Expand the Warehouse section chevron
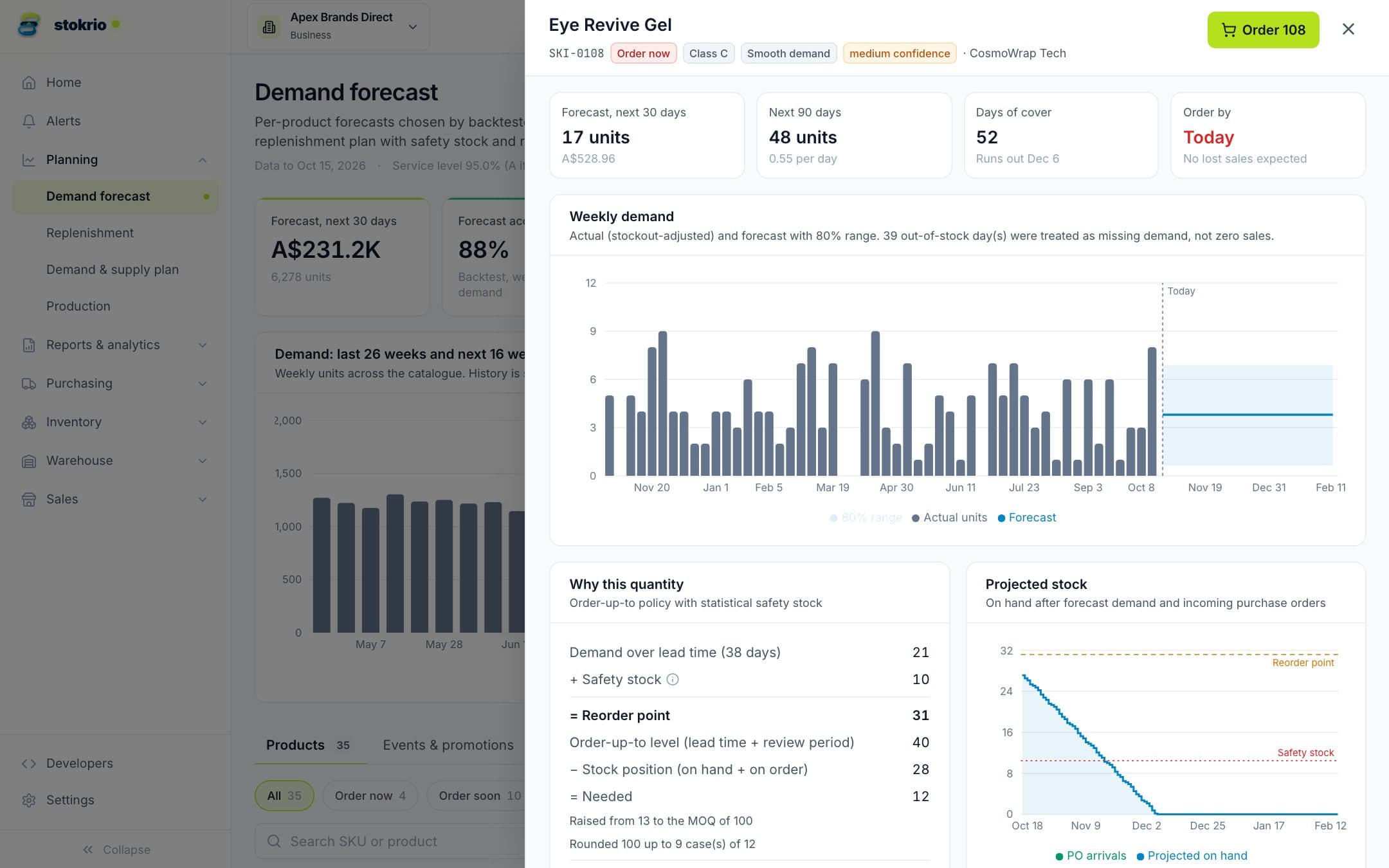This screenshot has width=1389, height=868. (x=203, y=460)
